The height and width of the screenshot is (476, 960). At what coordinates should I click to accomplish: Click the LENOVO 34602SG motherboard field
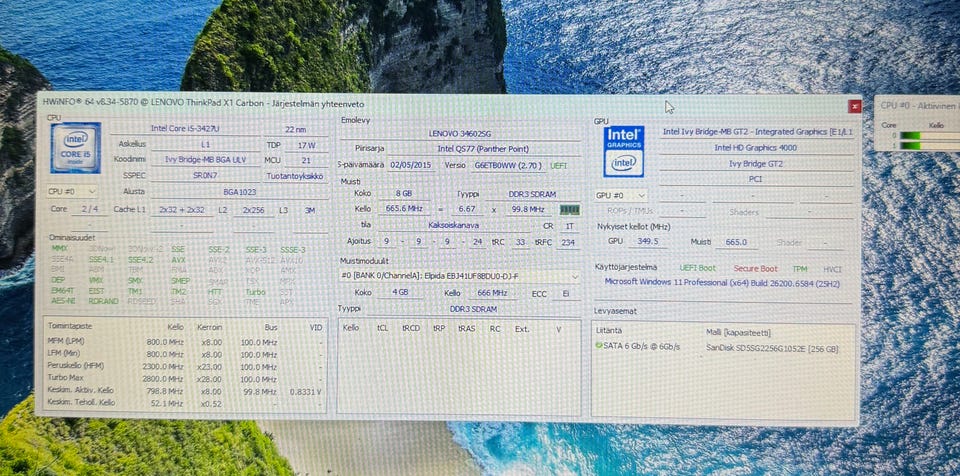pos(459,133)
